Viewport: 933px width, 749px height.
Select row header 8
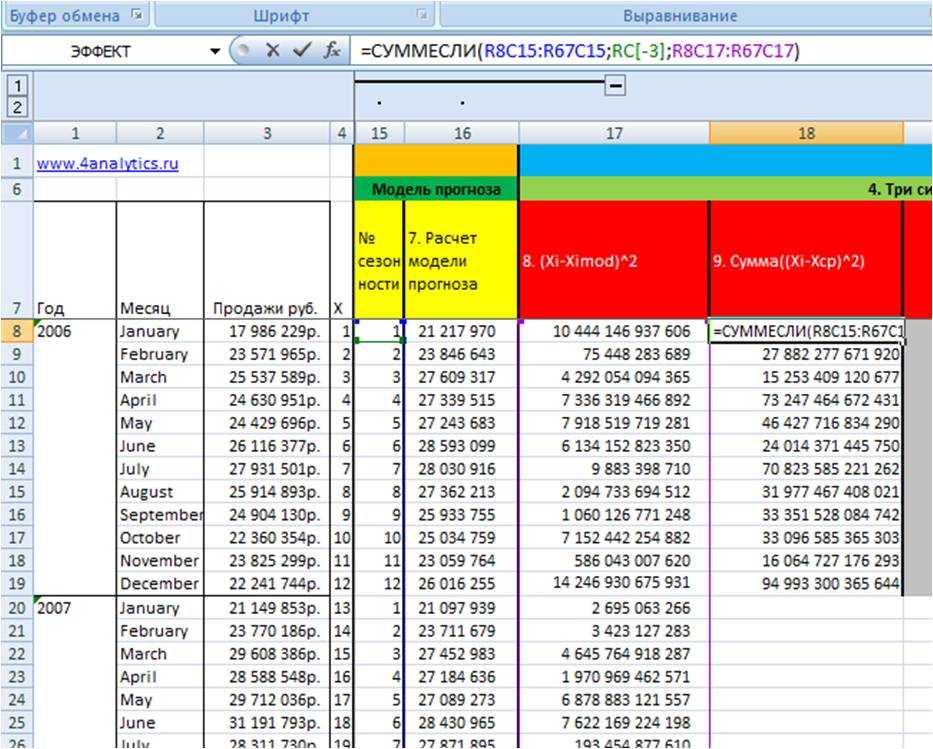pyautogui.click(x=17, y=331)
